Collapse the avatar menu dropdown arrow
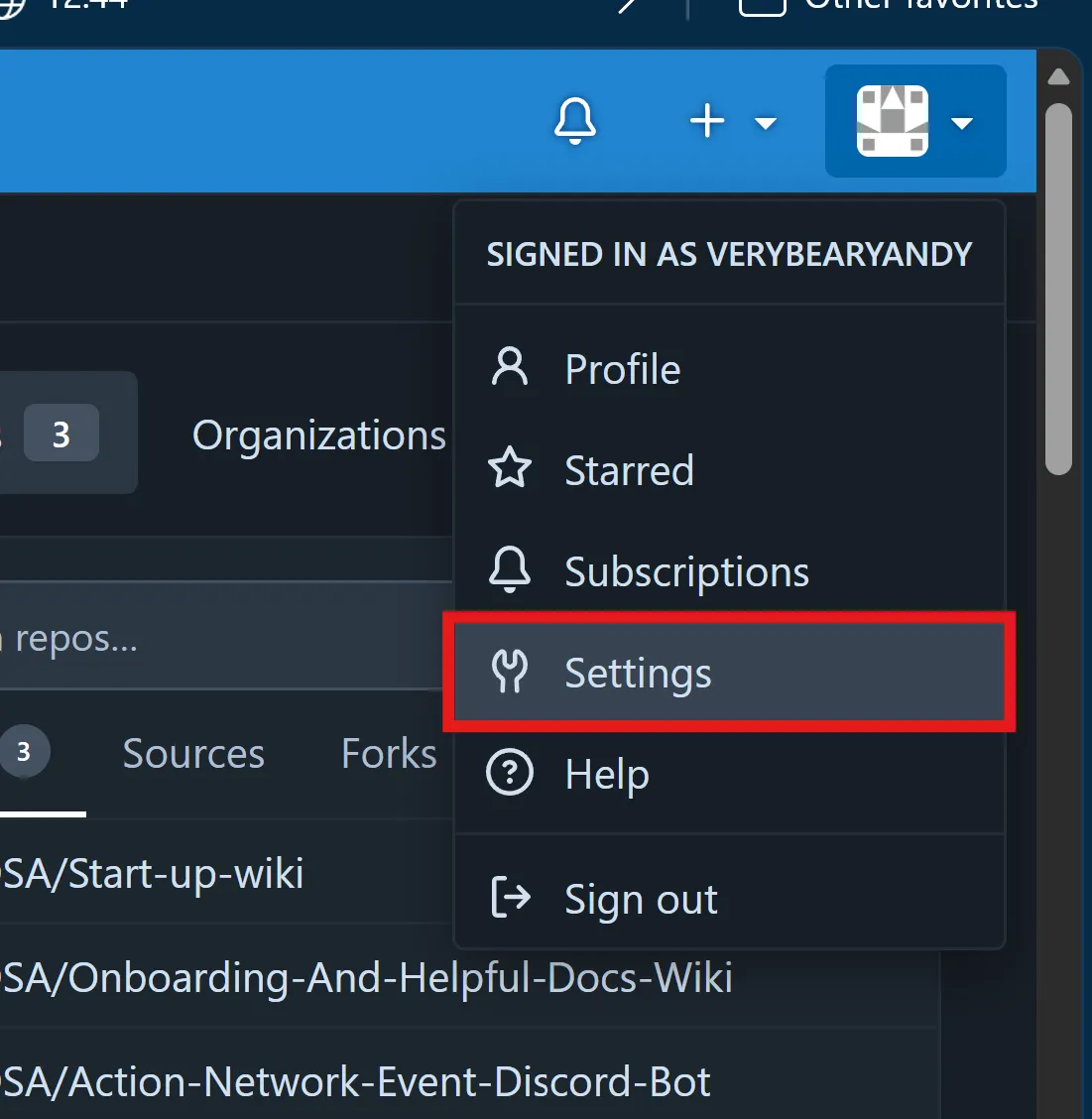The image size is (1092, 1119). pyautogui.click(x=962, y=123)
